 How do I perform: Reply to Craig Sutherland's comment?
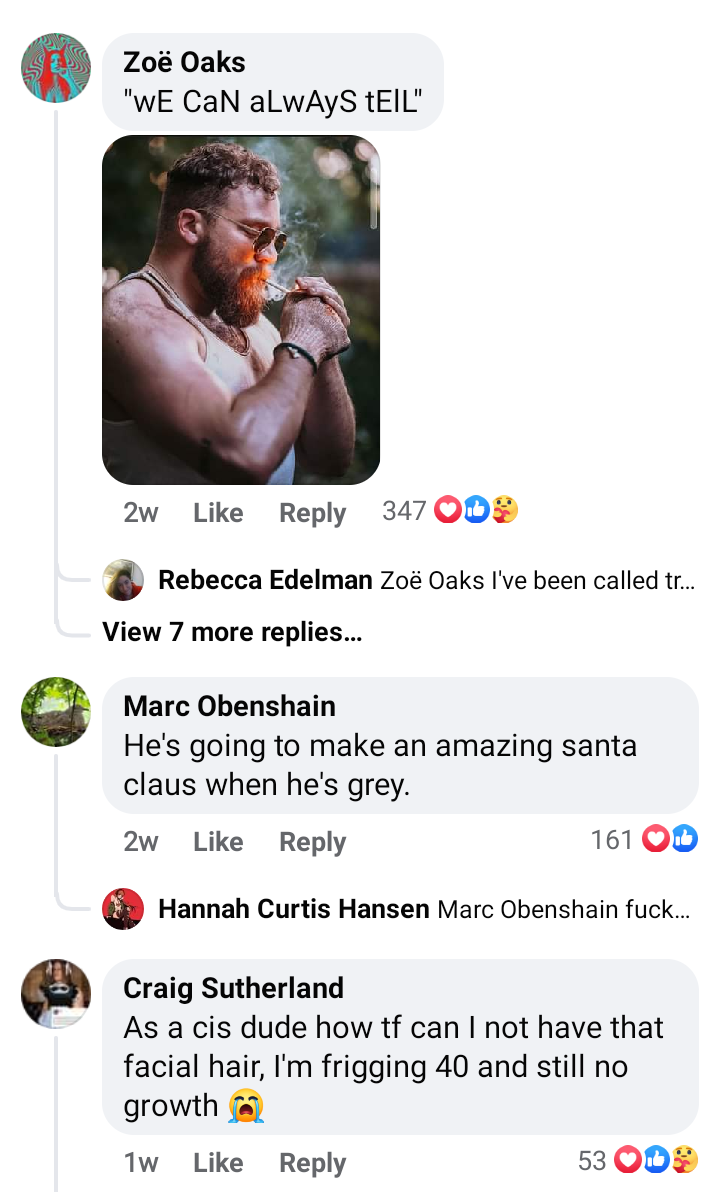coord(312,1162)
